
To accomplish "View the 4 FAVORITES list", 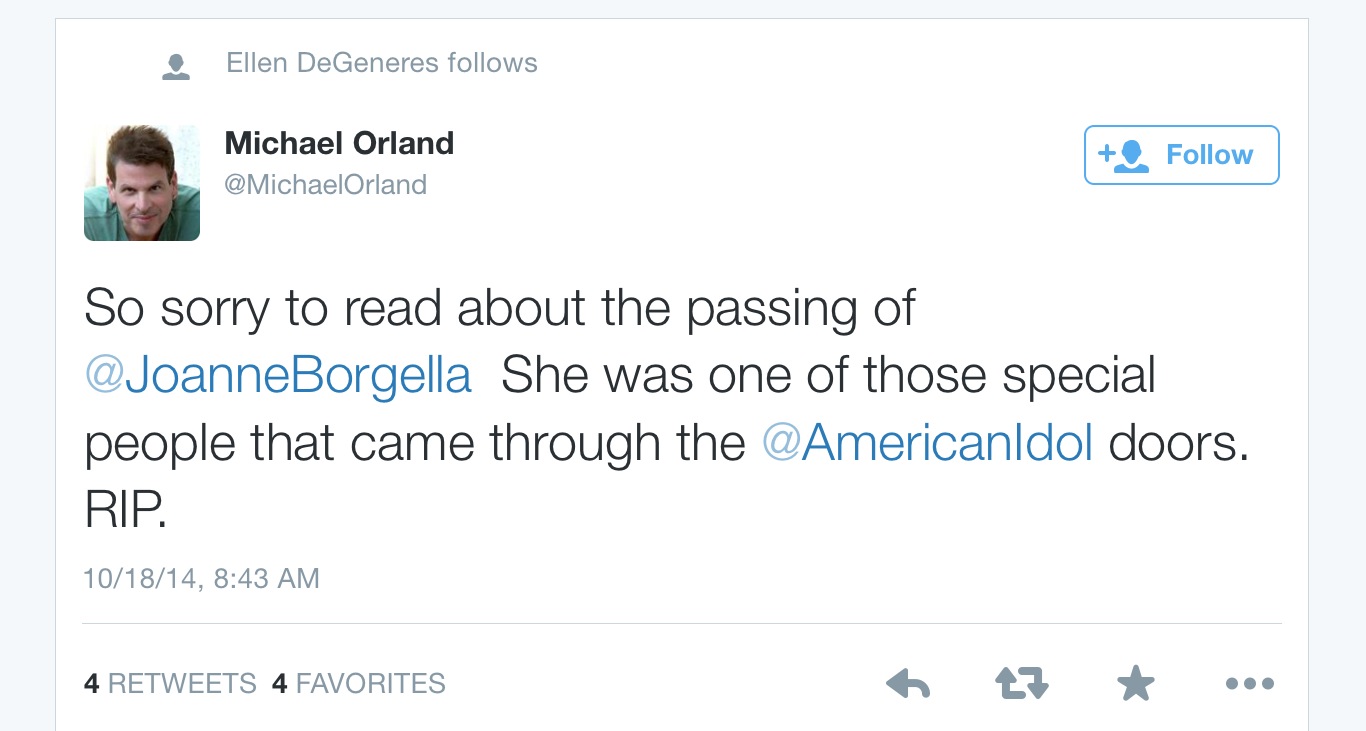I will coord(359,684).
